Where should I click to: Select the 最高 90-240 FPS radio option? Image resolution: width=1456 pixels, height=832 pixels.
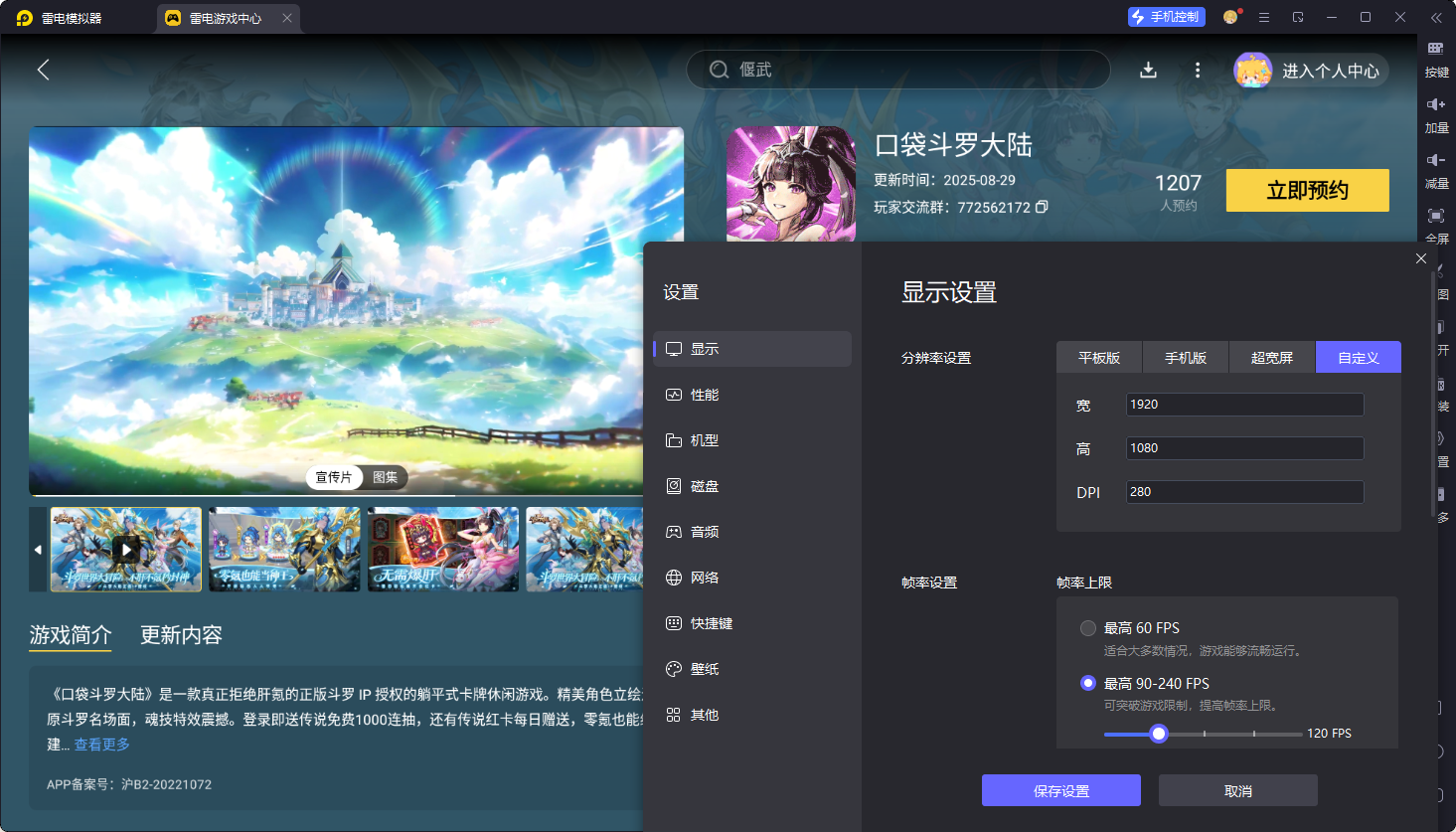point(1088,683)
